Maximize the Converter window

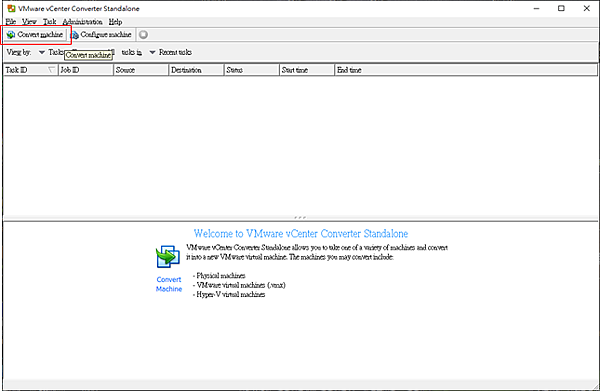click(x=561, y=8)
